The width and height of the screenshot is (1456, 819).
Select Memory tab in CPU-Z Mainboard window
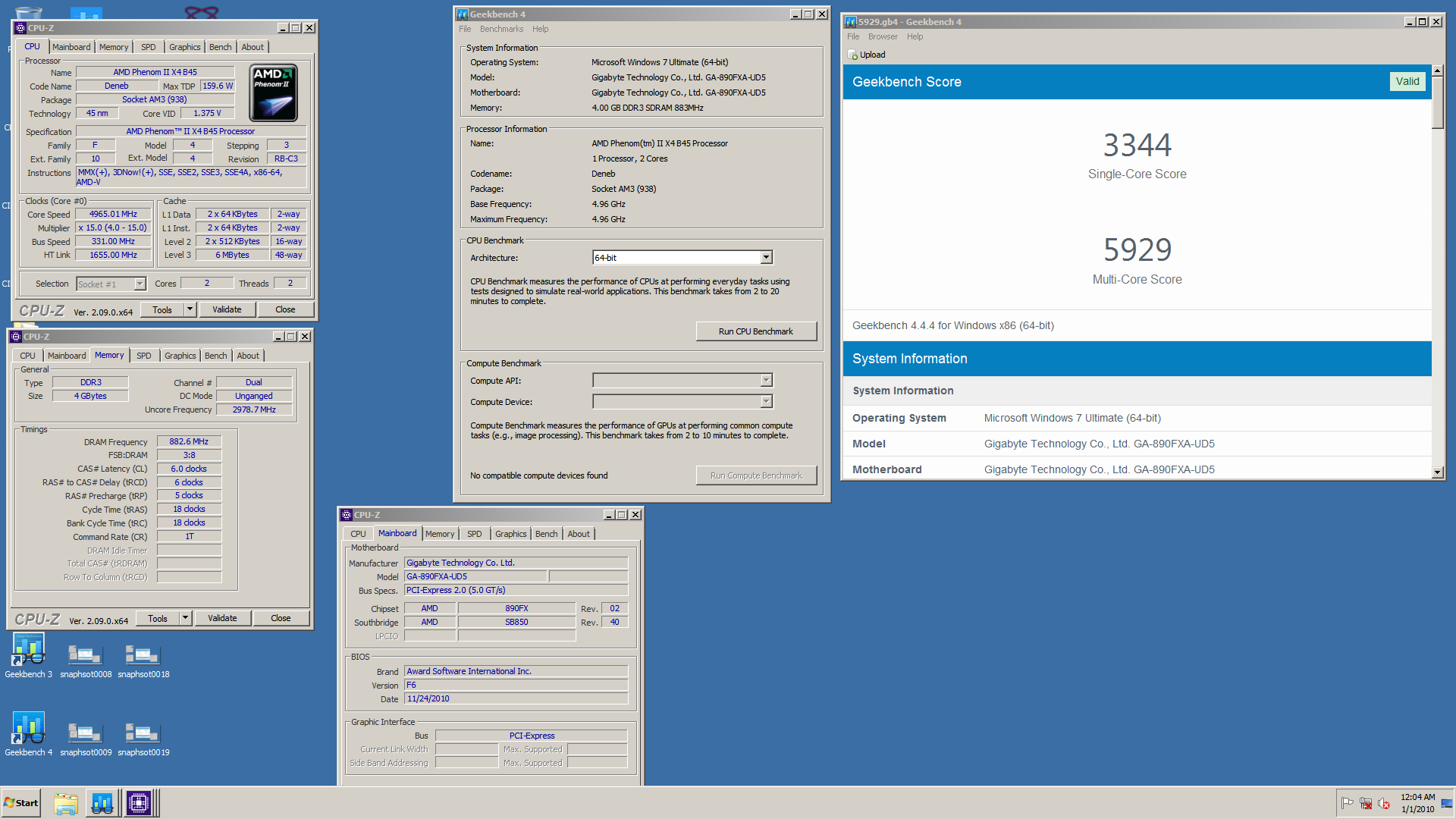point(440,534)
